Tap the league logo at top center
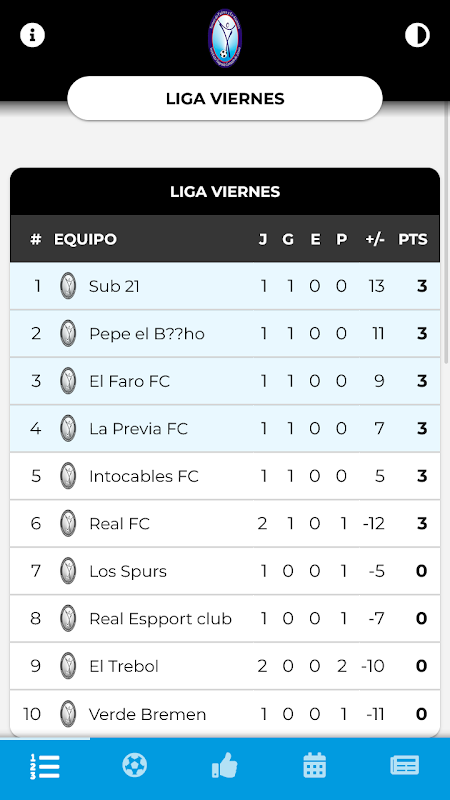The image size is (450, 800). (x=225, y=39)
